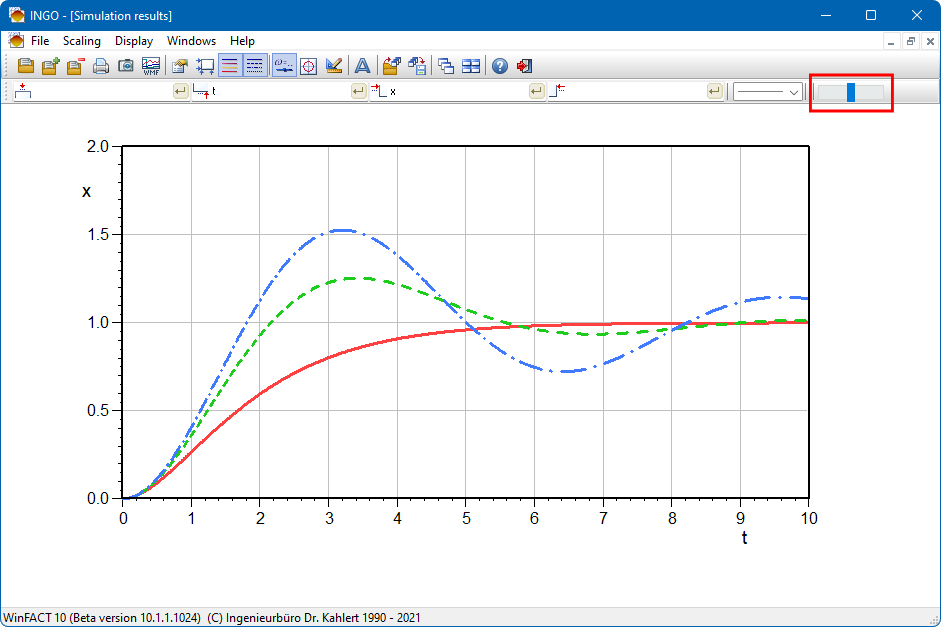Confirm the x-axis label 't' with enter button
Screen dimensions: 941x627
pos(358,92)
